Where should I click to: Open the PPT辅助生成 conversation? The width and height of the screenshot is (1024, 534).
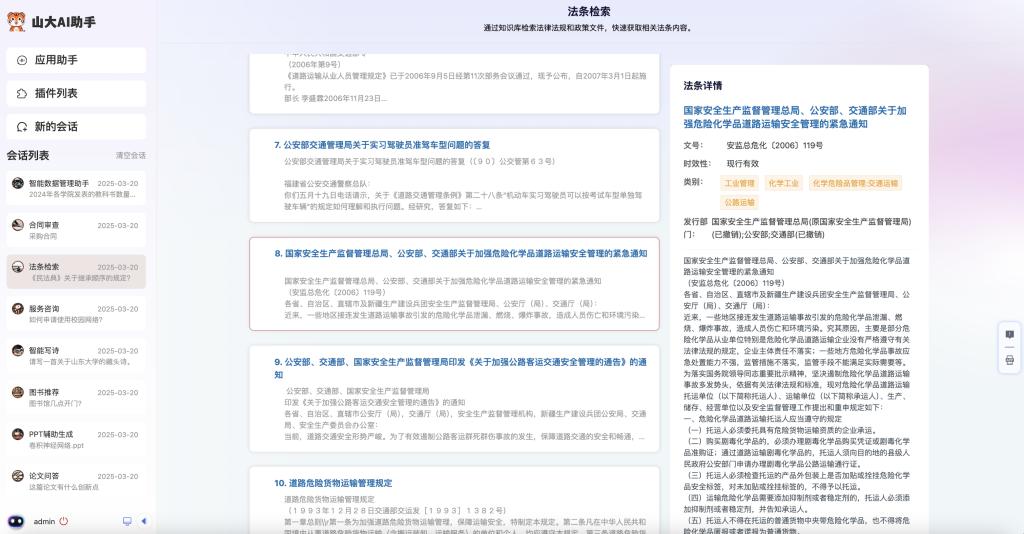(x=76, y=439)
